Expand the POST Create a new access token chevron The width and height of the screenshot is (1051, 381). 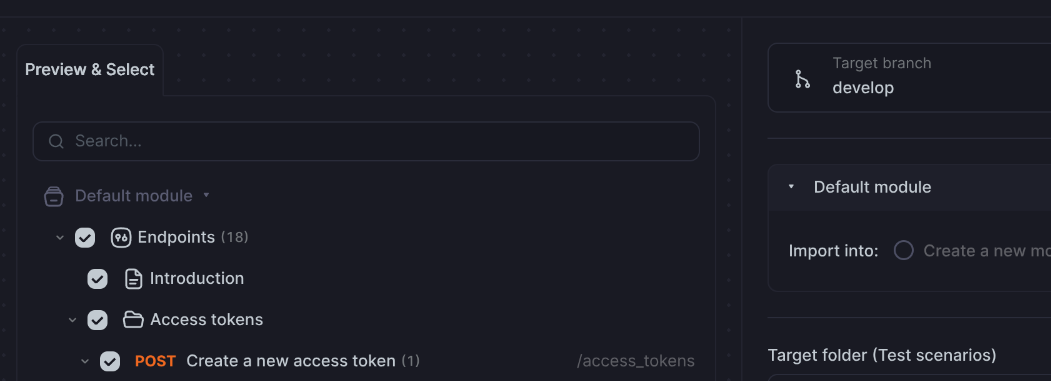click(84, 362)
